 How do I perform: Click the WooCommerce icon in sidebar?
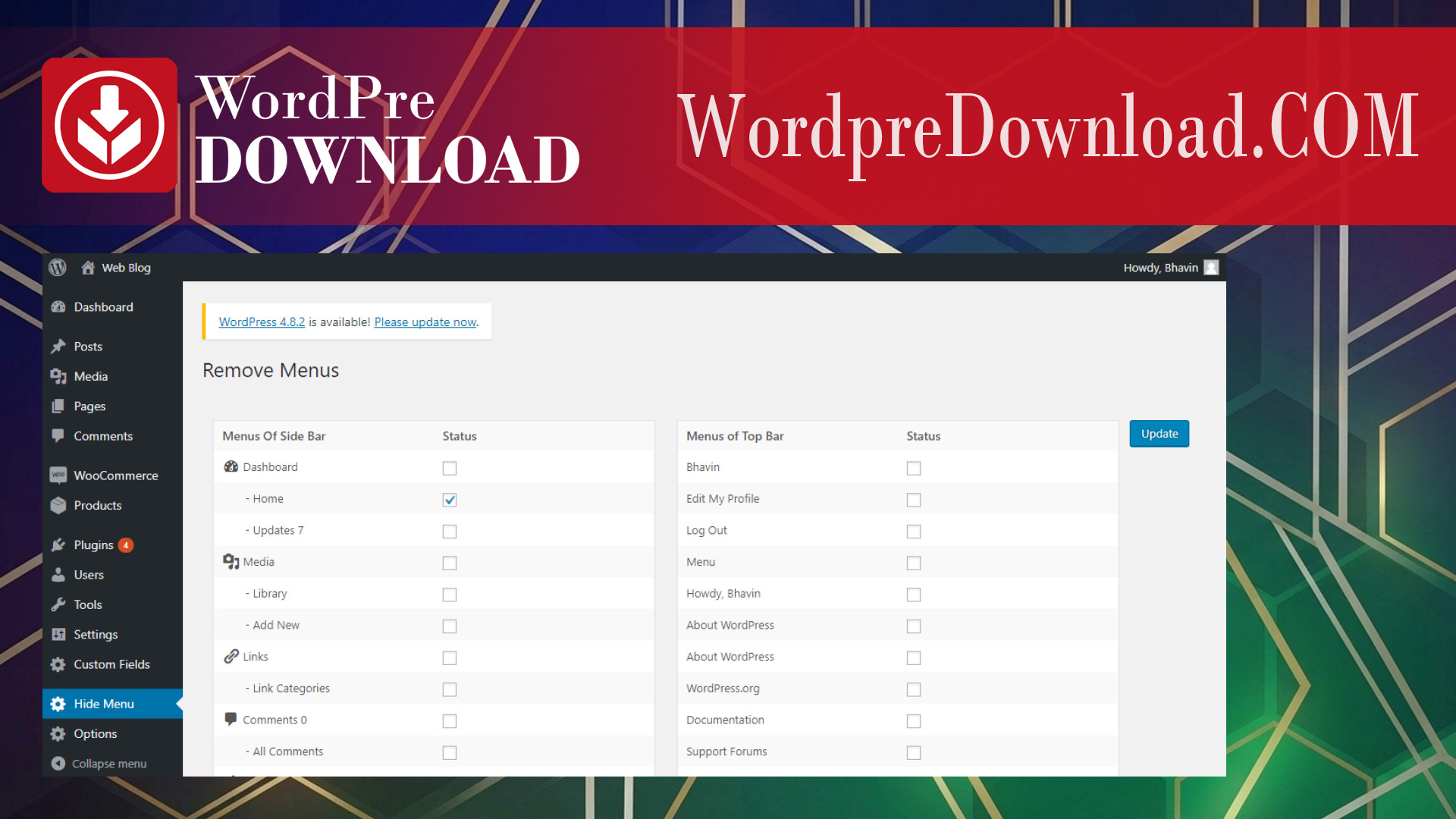pyautogui.click(x=58, y=475)
